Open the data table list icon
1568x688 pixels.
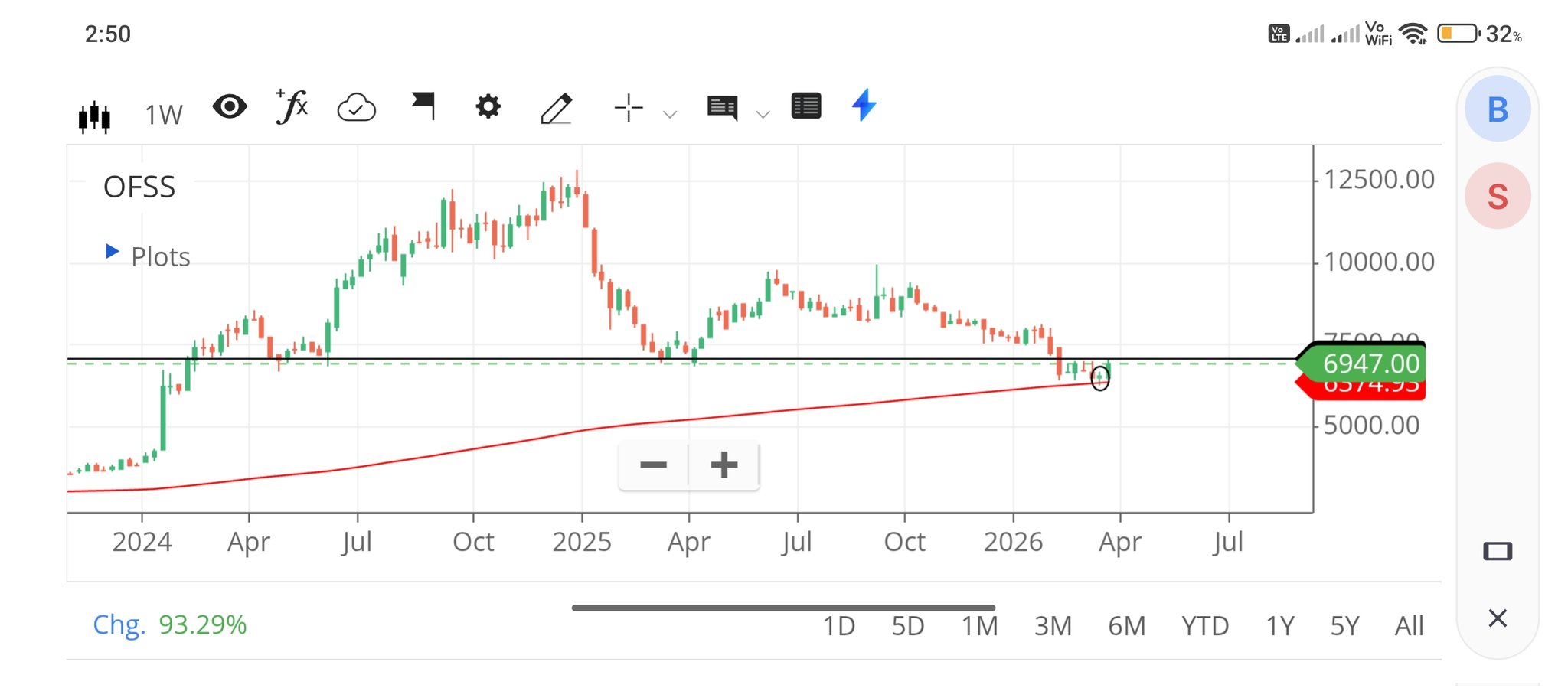click(x=805, y=106)
